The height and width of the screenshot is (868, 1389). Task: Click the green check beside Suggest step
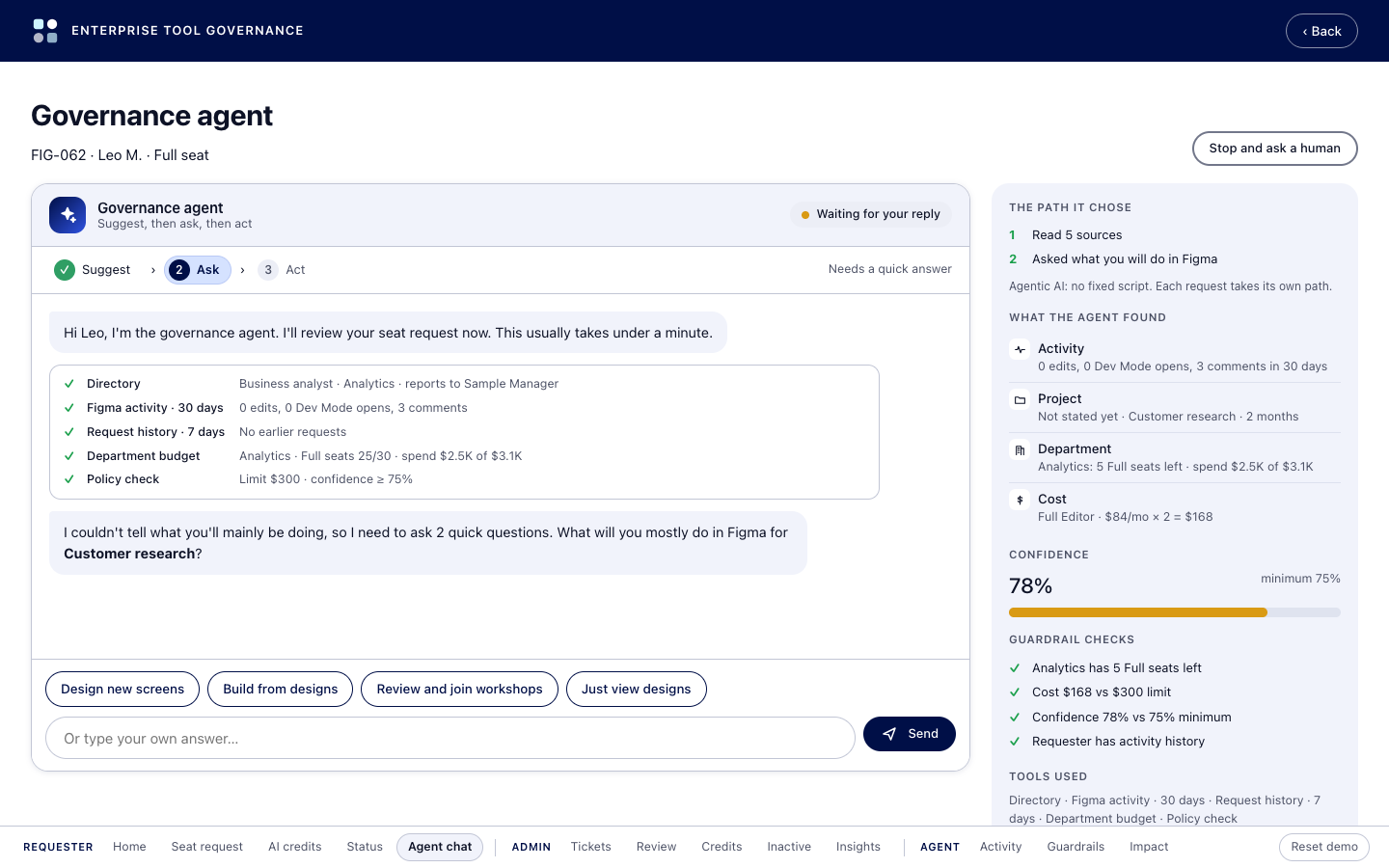click(x=65, y=270)
